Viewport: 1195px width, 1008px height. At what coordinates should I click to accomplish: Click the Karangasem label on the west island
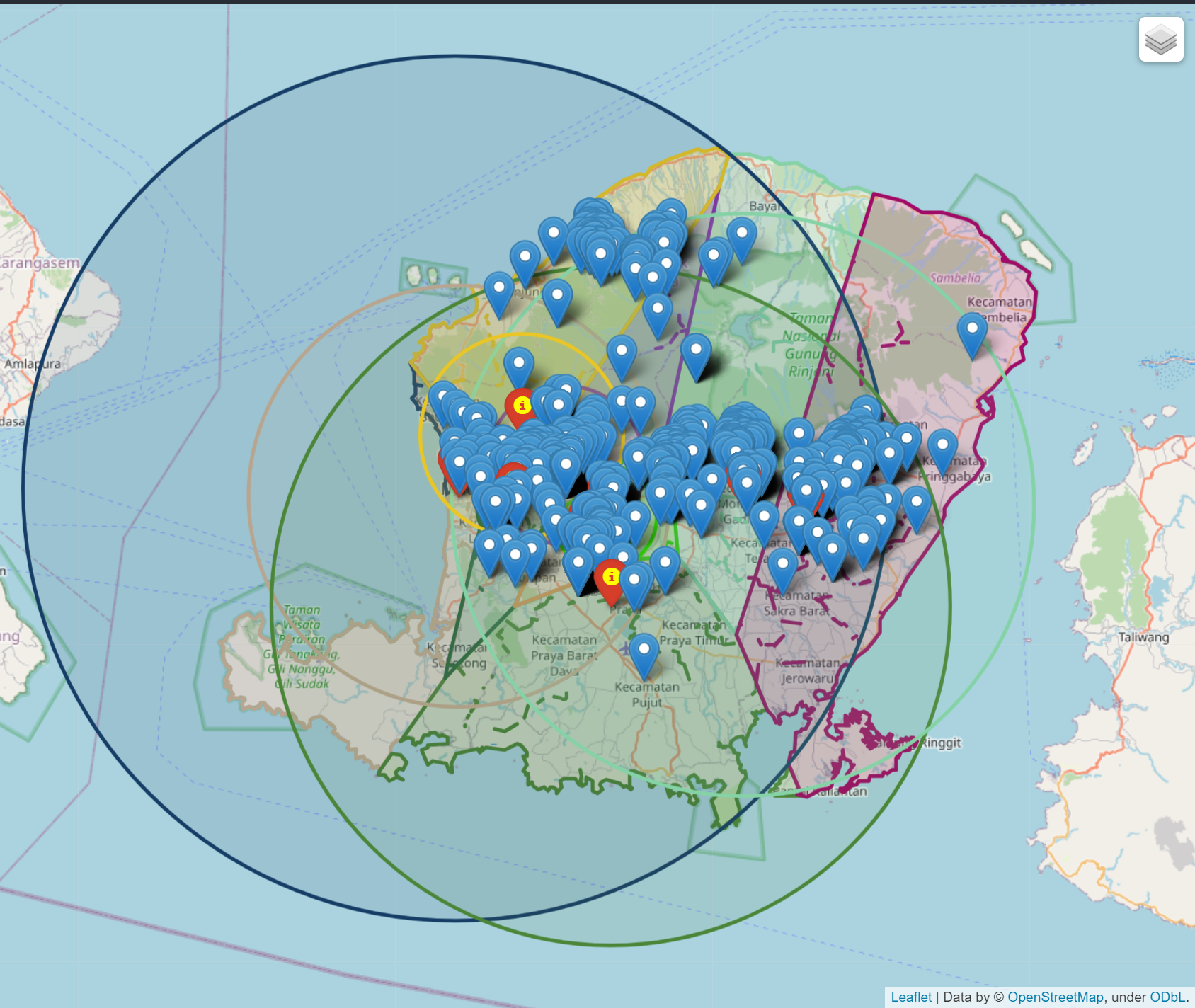(40, 263)
